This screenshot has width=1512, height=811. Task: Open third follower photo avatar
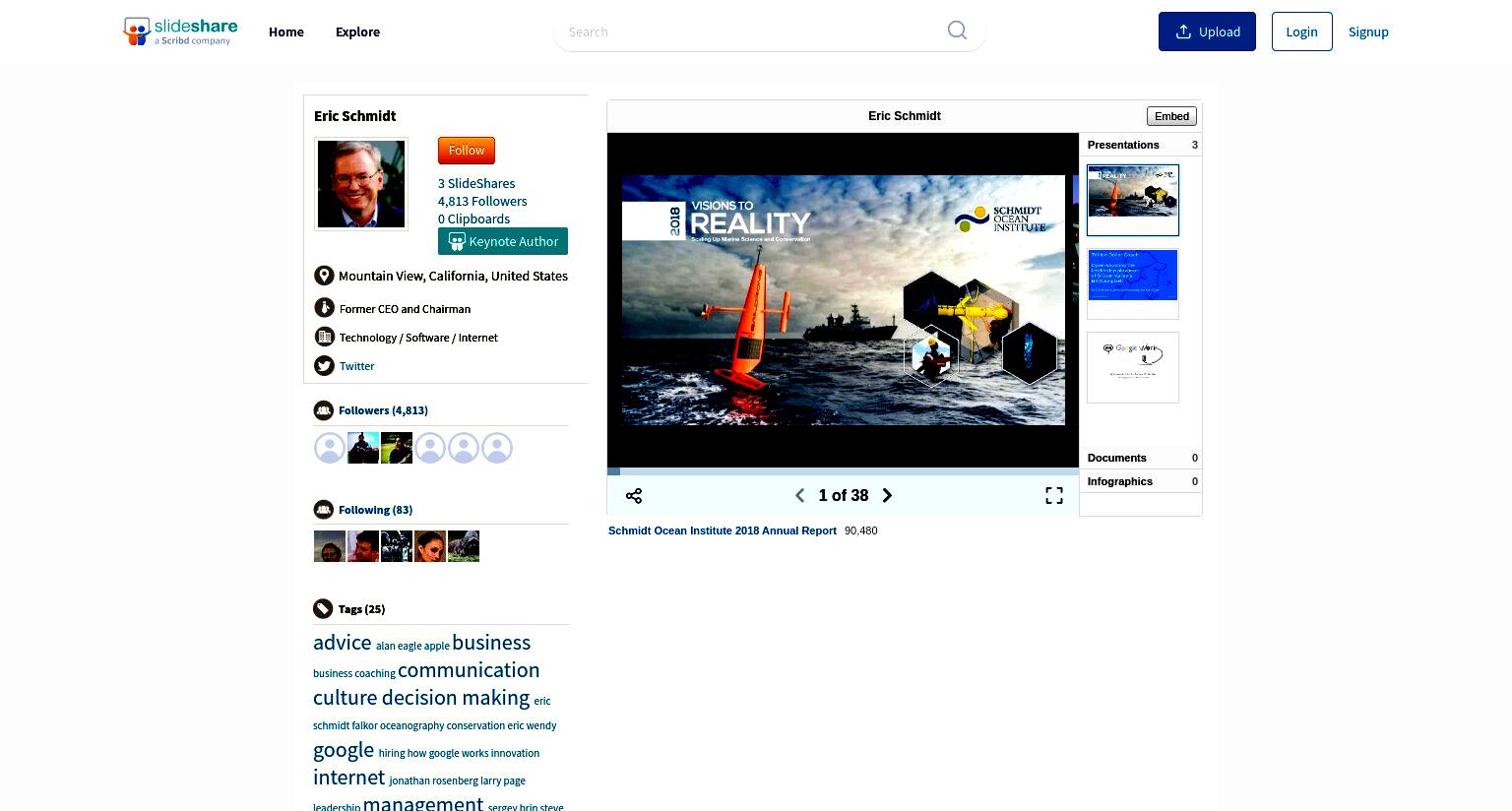pos(397,448)
